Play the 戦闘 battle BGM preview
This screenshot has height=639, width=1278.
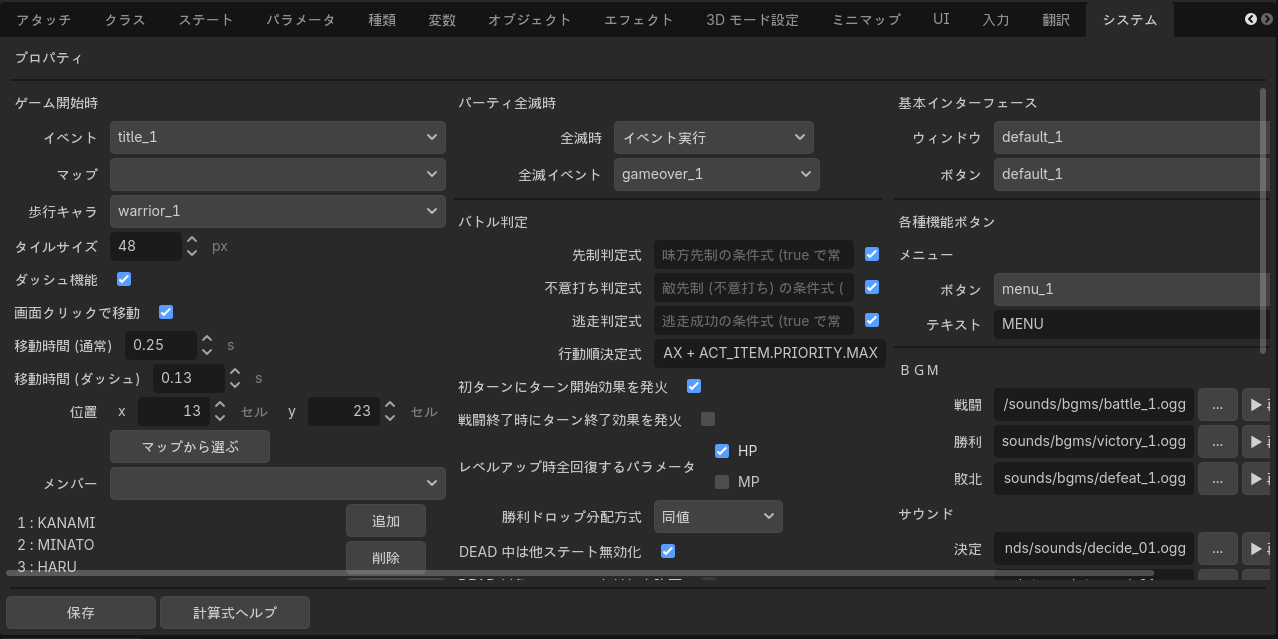tap(1256, 404)
